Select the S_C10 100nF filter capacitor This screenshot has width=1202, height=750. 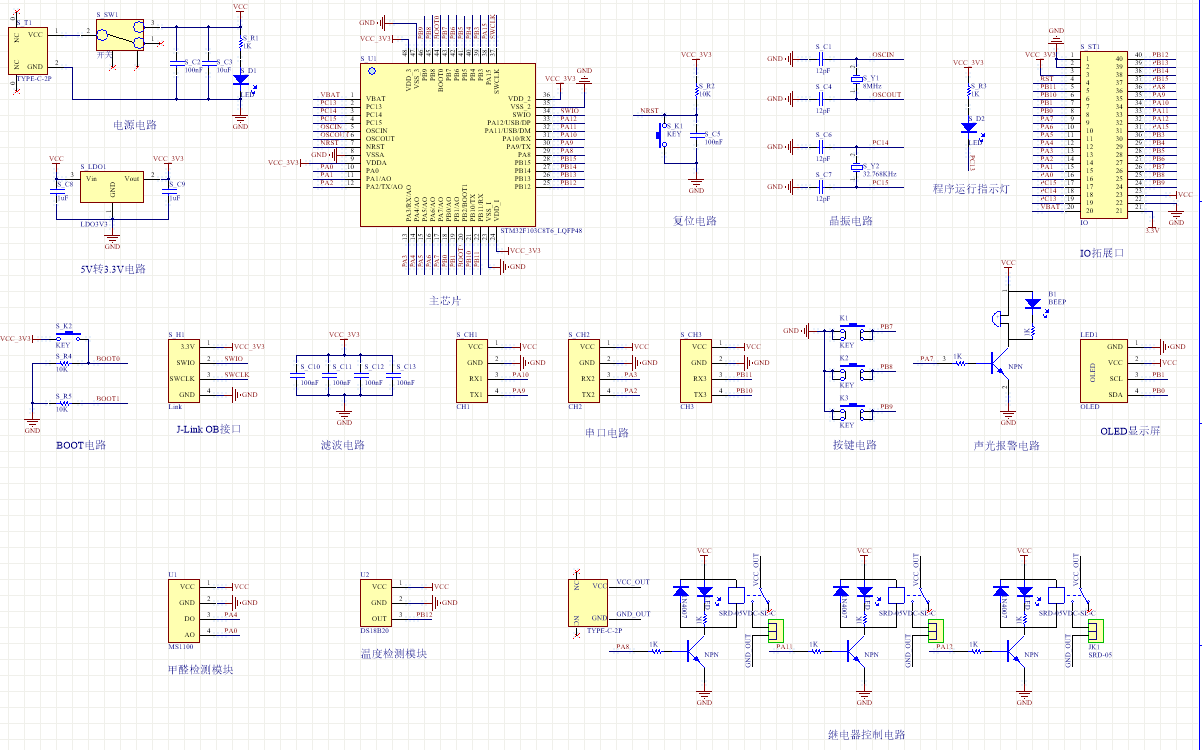297,376
